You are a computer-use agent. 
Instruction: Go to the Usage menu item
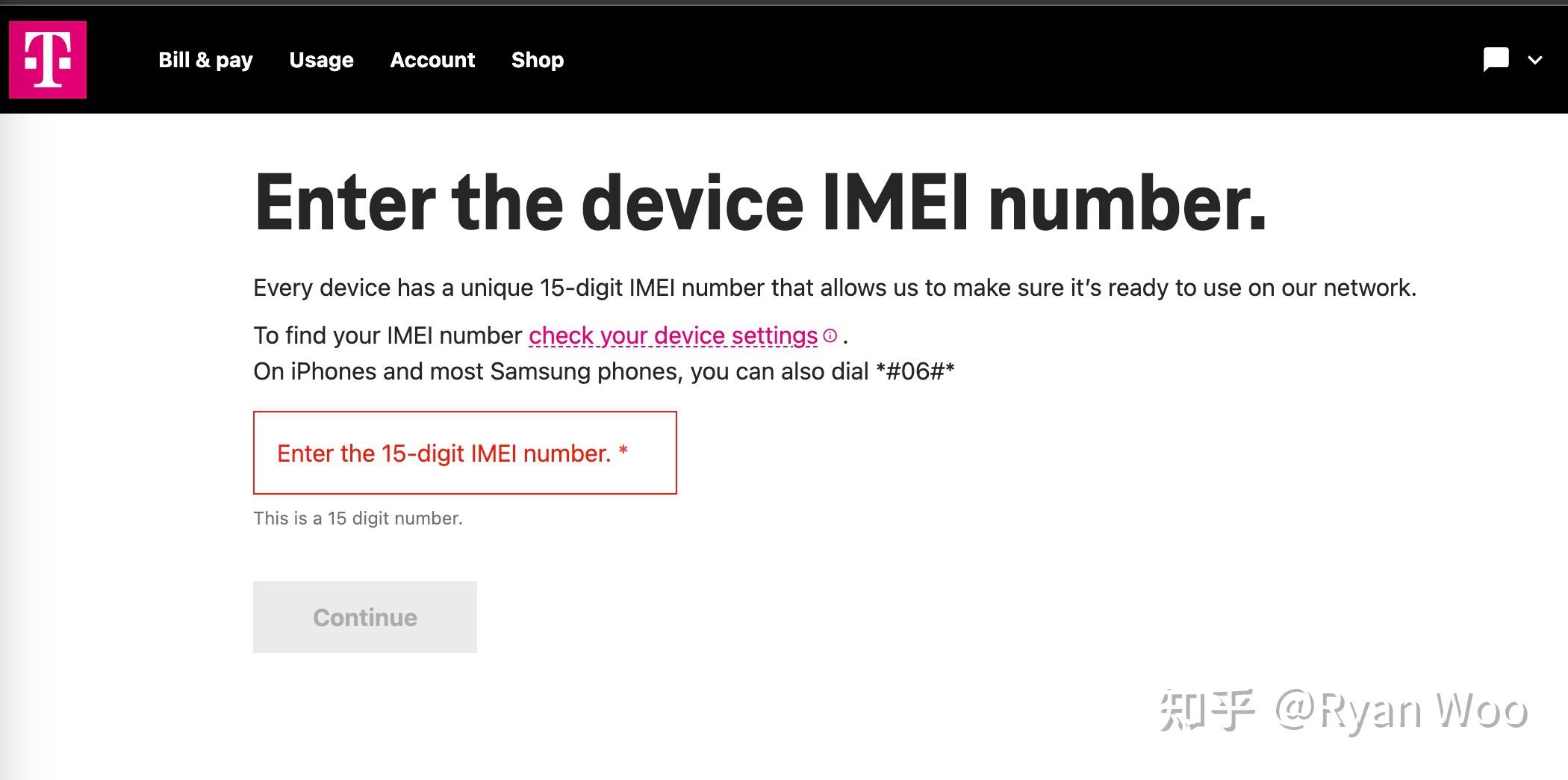[321, 60]
